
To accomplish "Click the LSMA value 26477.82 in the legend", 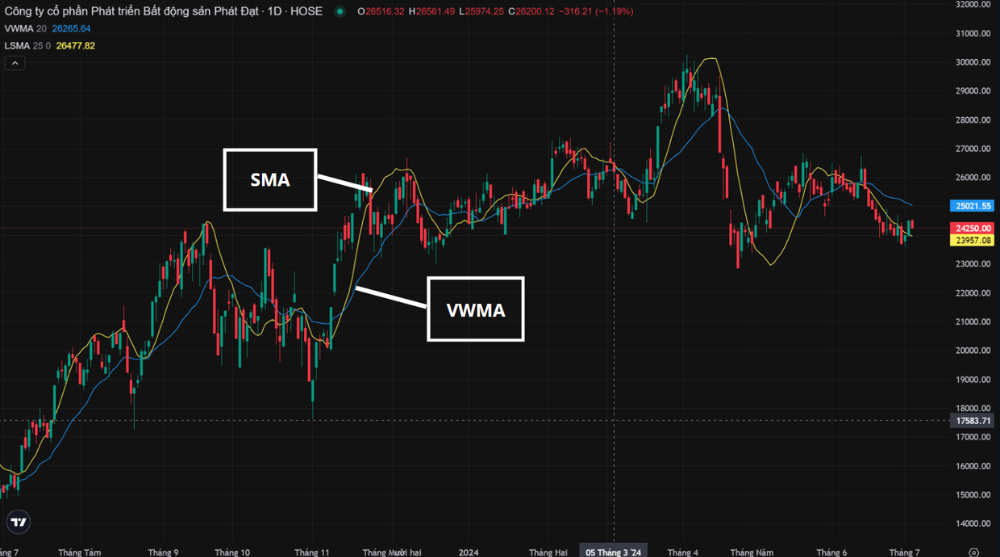I will pos(77,46).
